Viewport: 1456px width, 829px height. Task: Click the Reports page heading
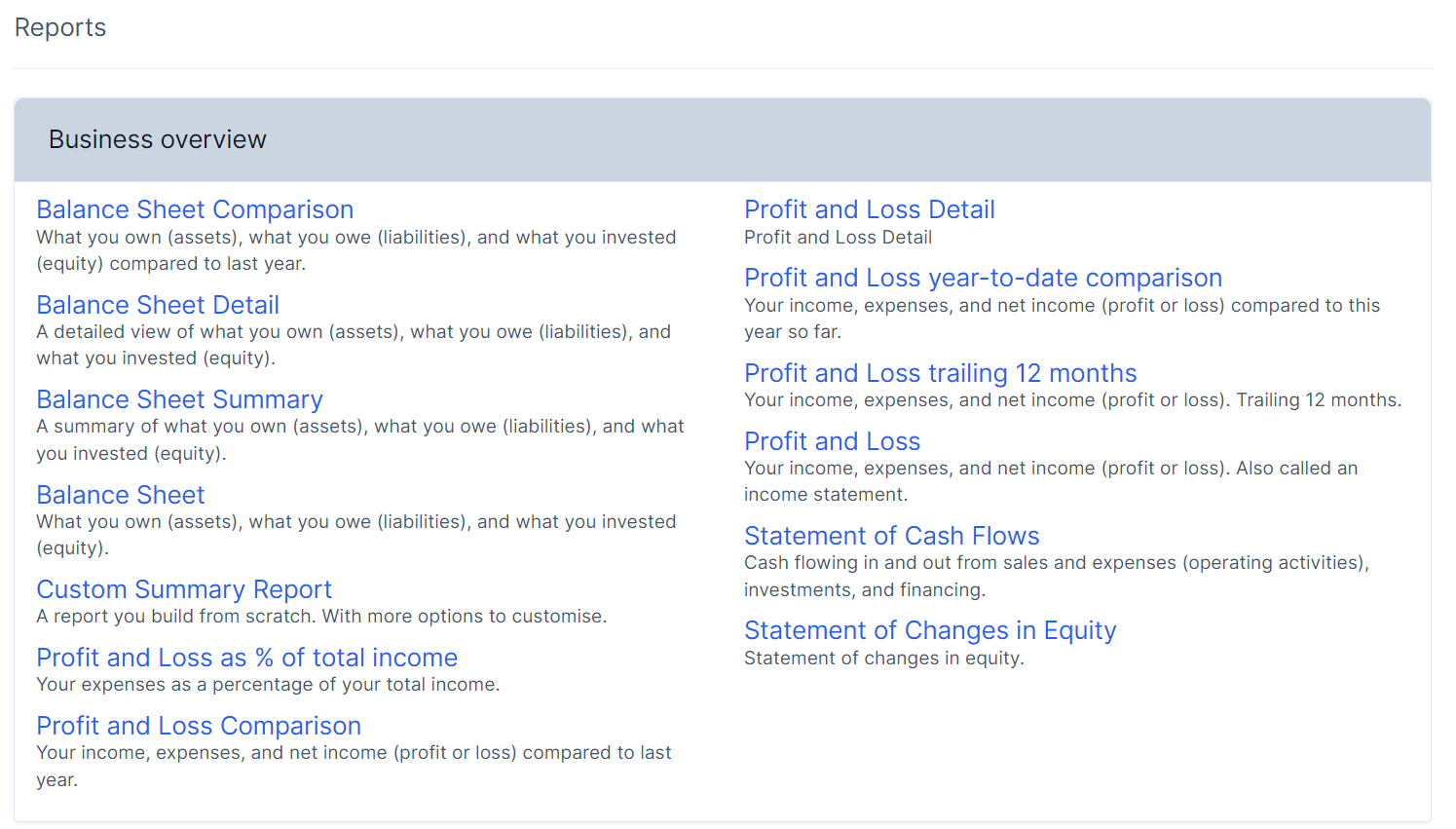point(60,27)
